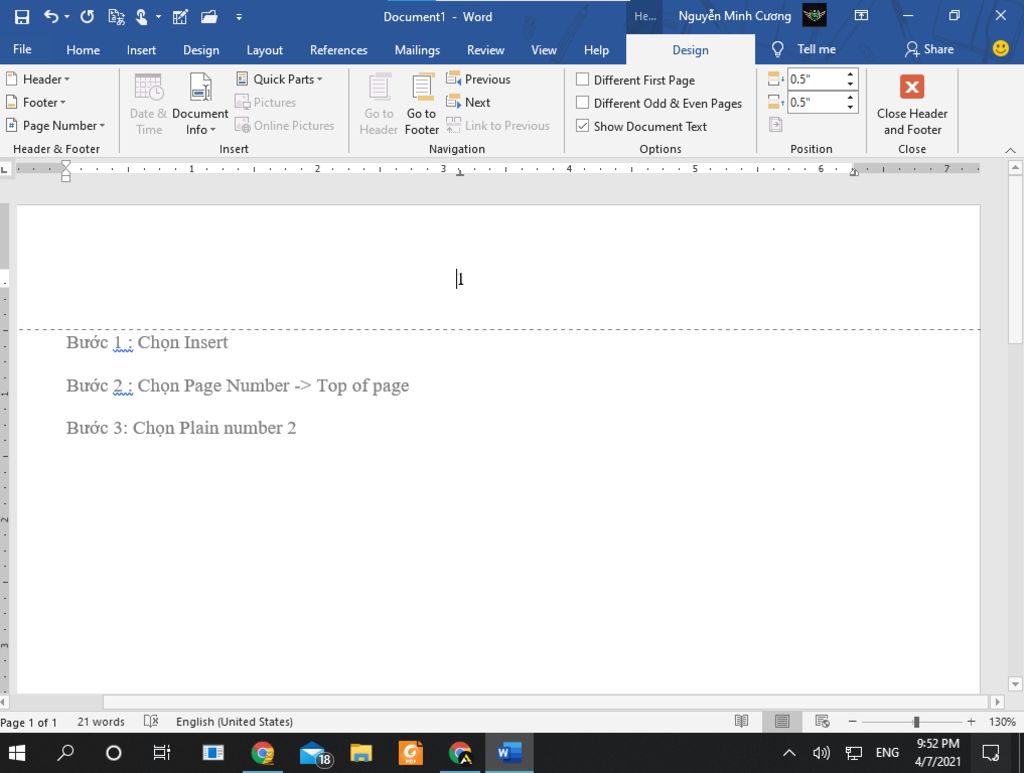Open the File menu
The image size is (1024, 773).
(22, 50)
